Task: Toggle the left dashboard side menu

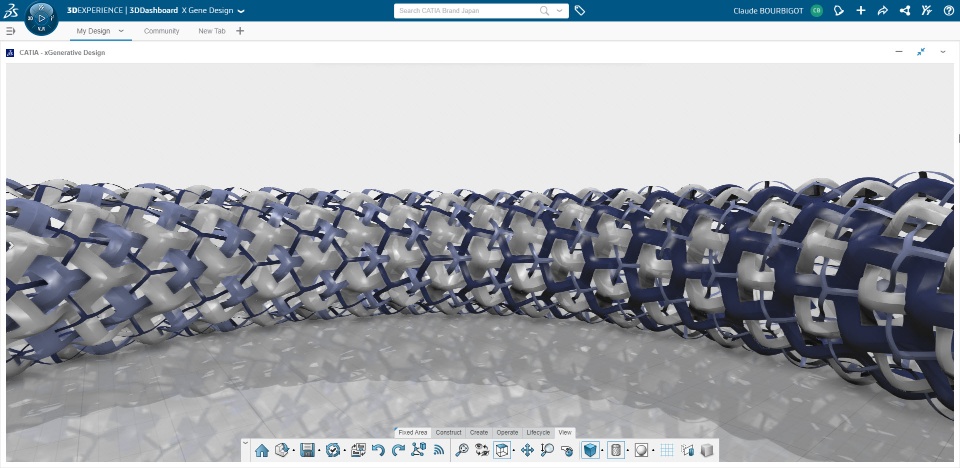Action: (x=10, y=31)
